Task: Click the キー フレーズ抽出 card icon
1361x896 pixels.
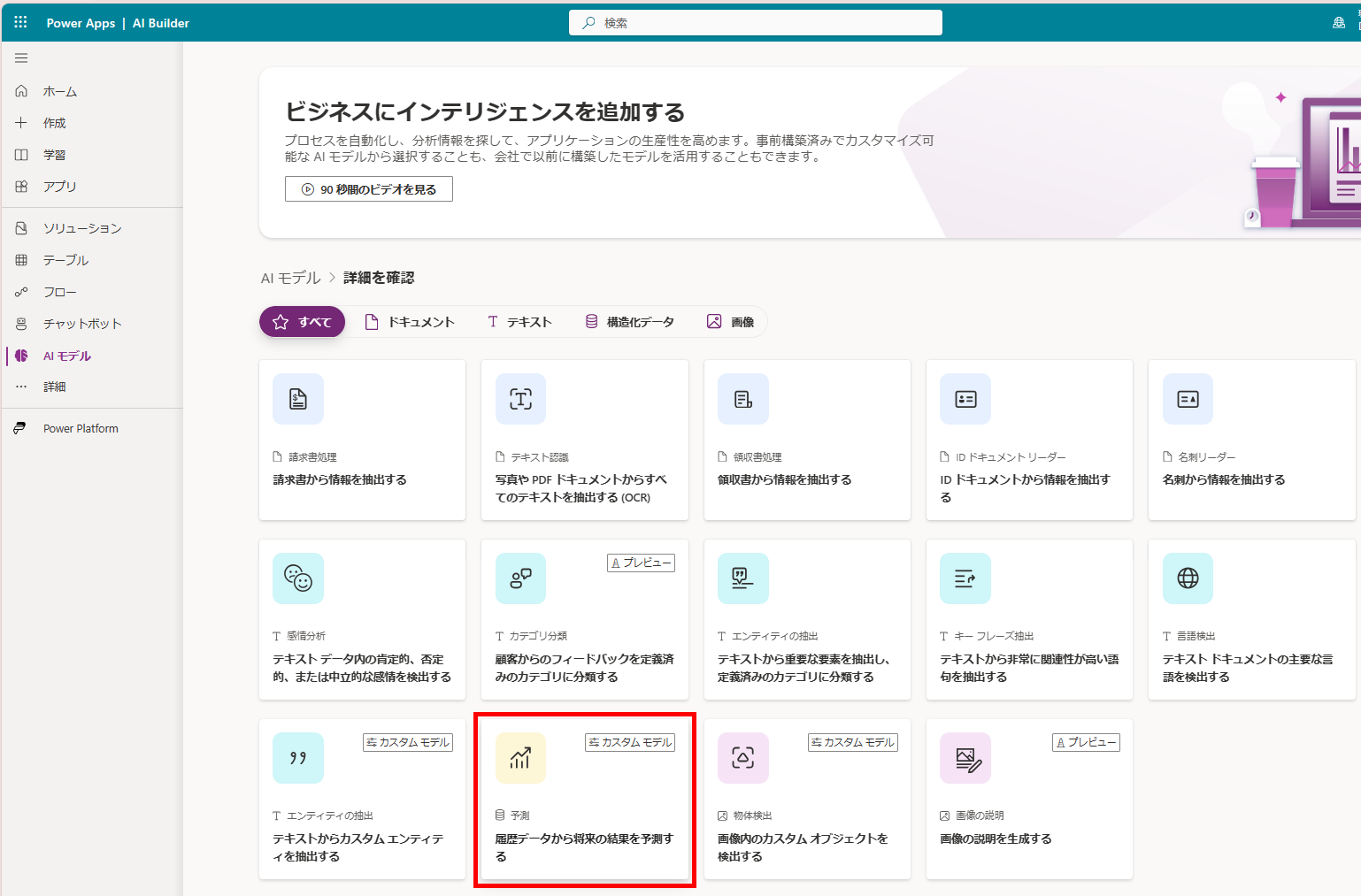Action: [965, 578]
